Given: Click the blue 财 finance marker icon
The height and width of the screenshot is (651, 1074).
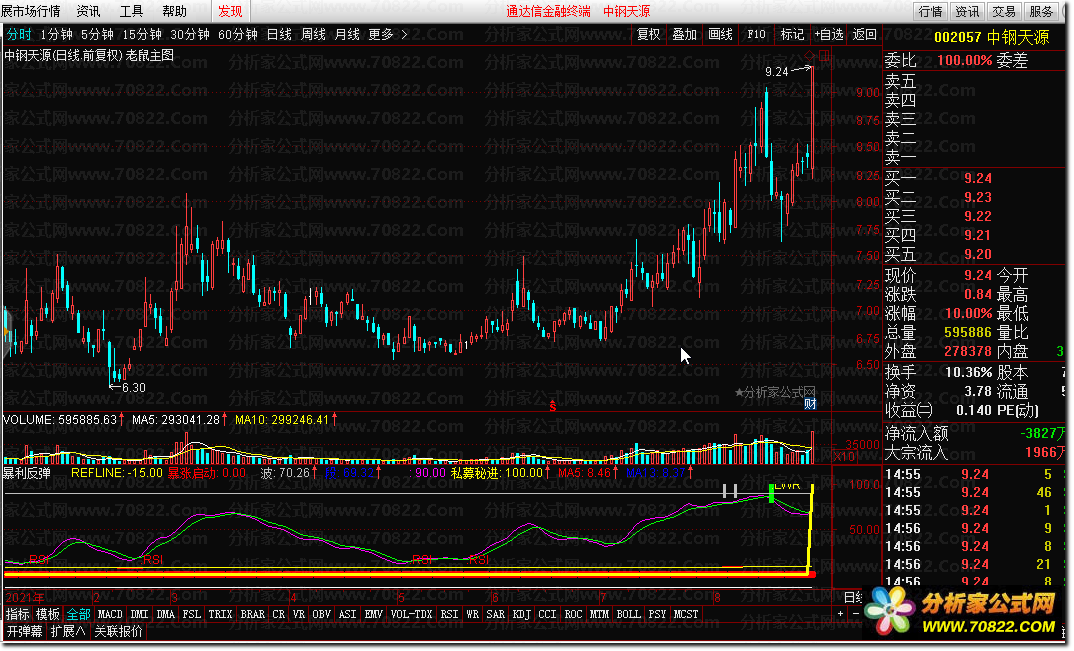Looking at the screenshot, I should tap(810, 404).
